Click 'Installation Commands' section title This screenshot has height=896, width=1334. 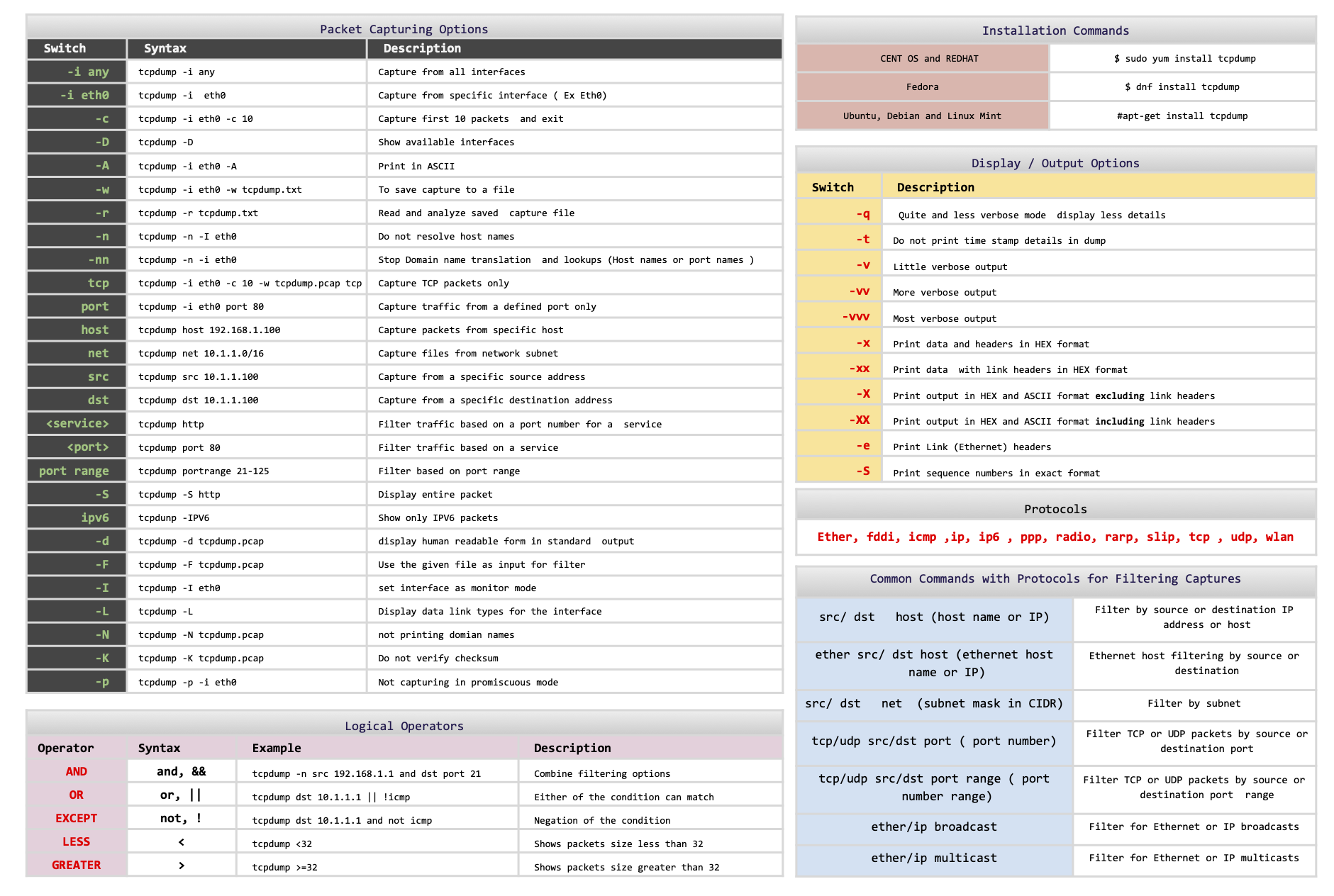pos(1055,30)
